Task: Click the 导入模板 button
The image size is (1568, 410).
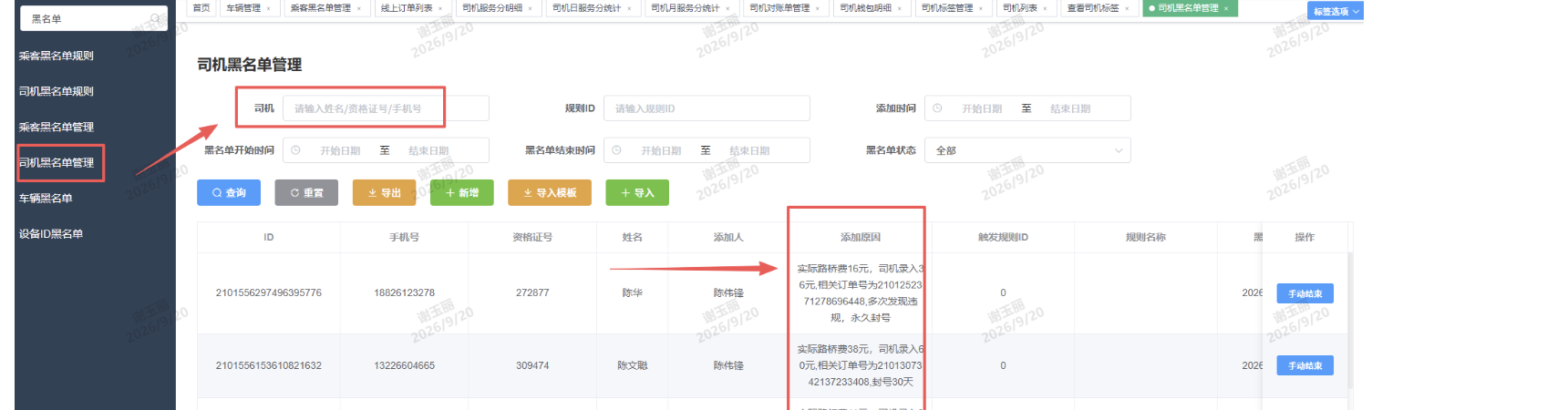Action: [x=550, y=192]
